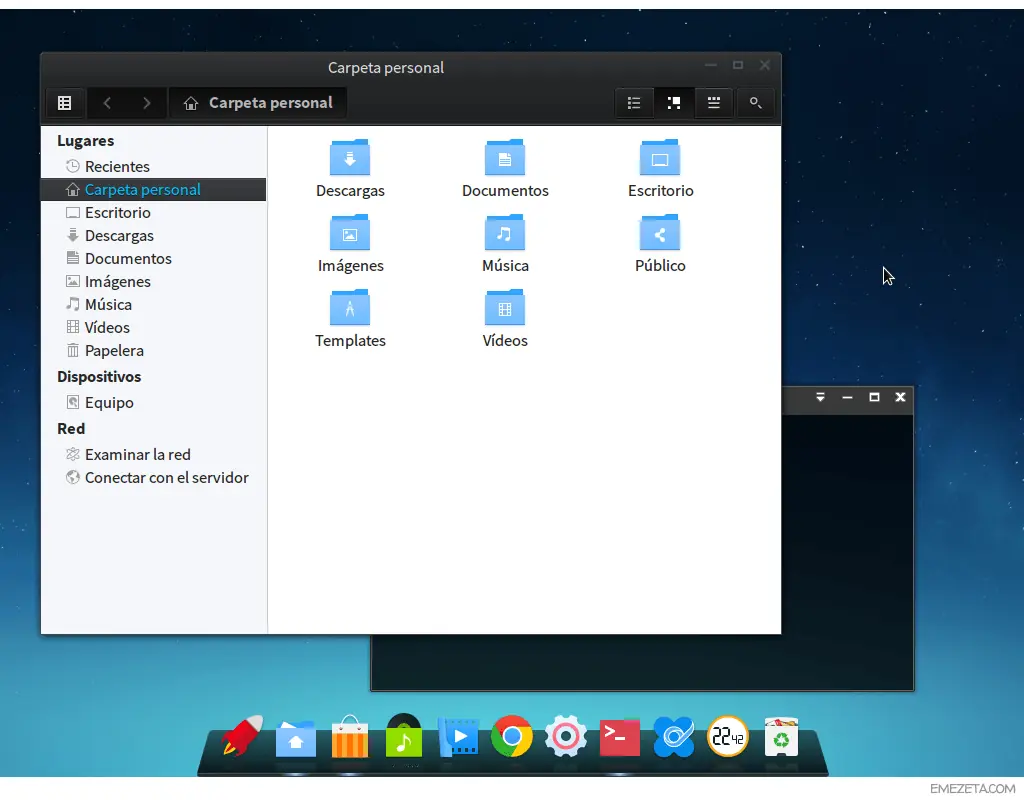Open the video player in dock
This screenshot has width=1024, height=800.
tap(458, 737)
